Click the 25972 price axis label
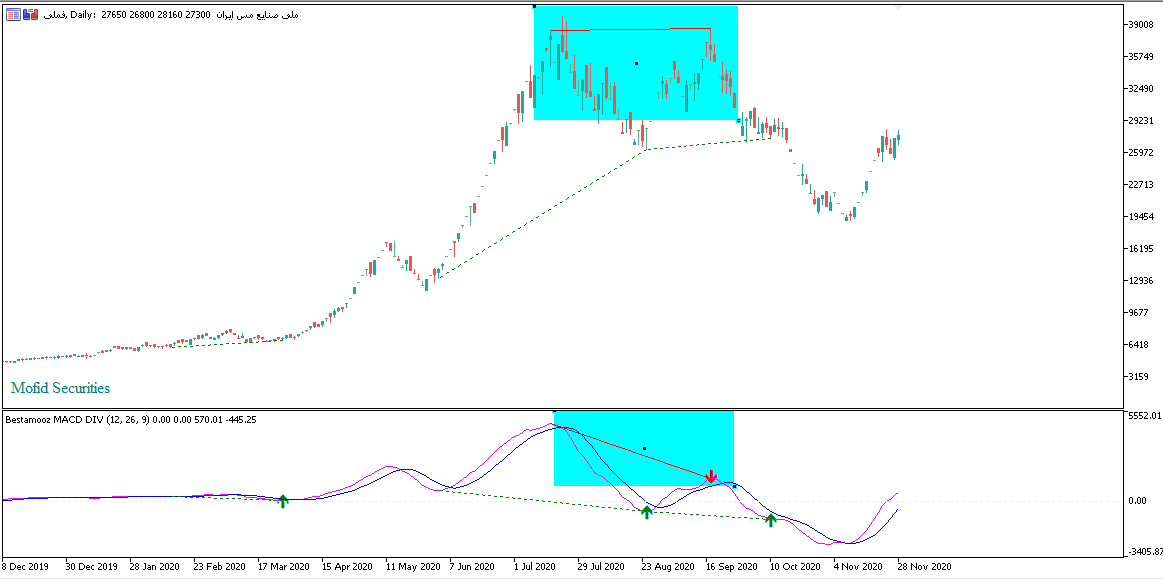Screen dimensions: 1163x579 click(1141, 153)
